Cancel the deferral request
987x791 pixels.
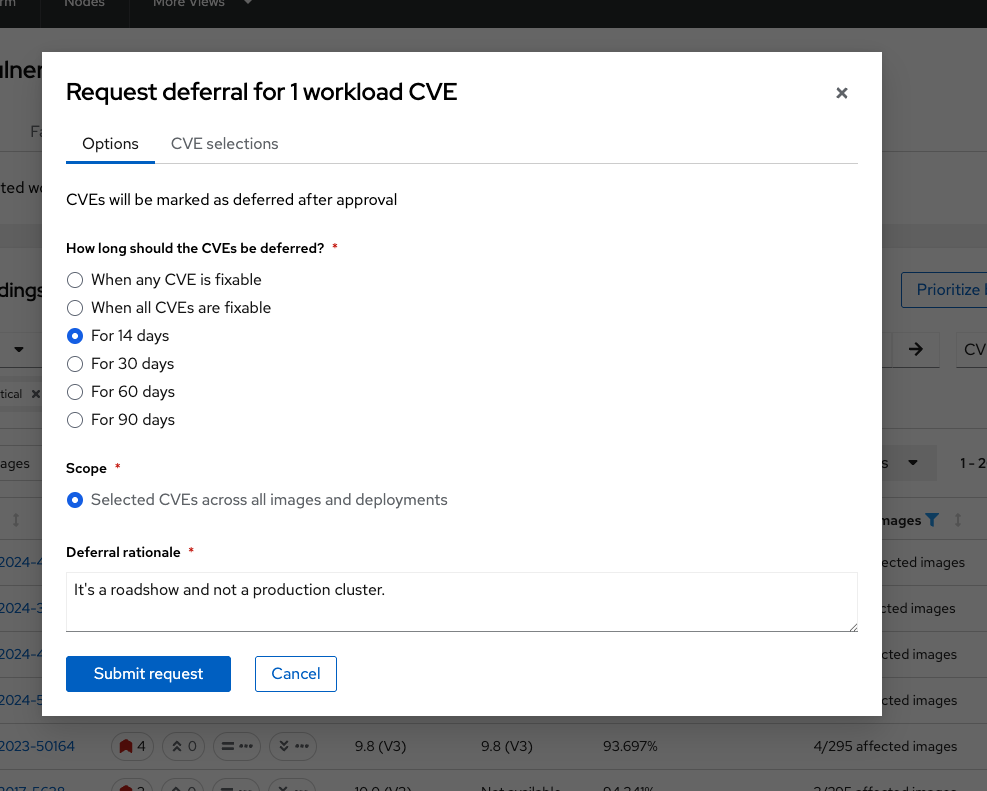(296, 674)
